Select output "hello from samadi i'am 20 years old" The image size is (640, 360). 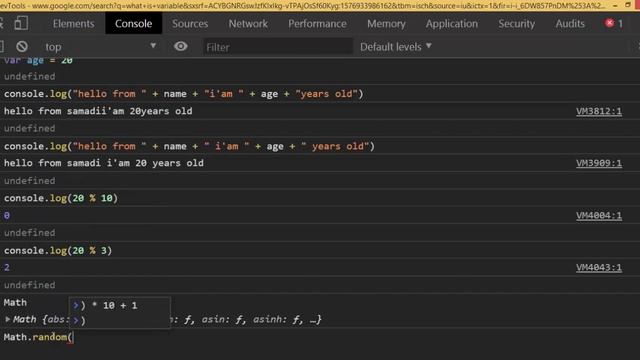click(x=104, y=163)
